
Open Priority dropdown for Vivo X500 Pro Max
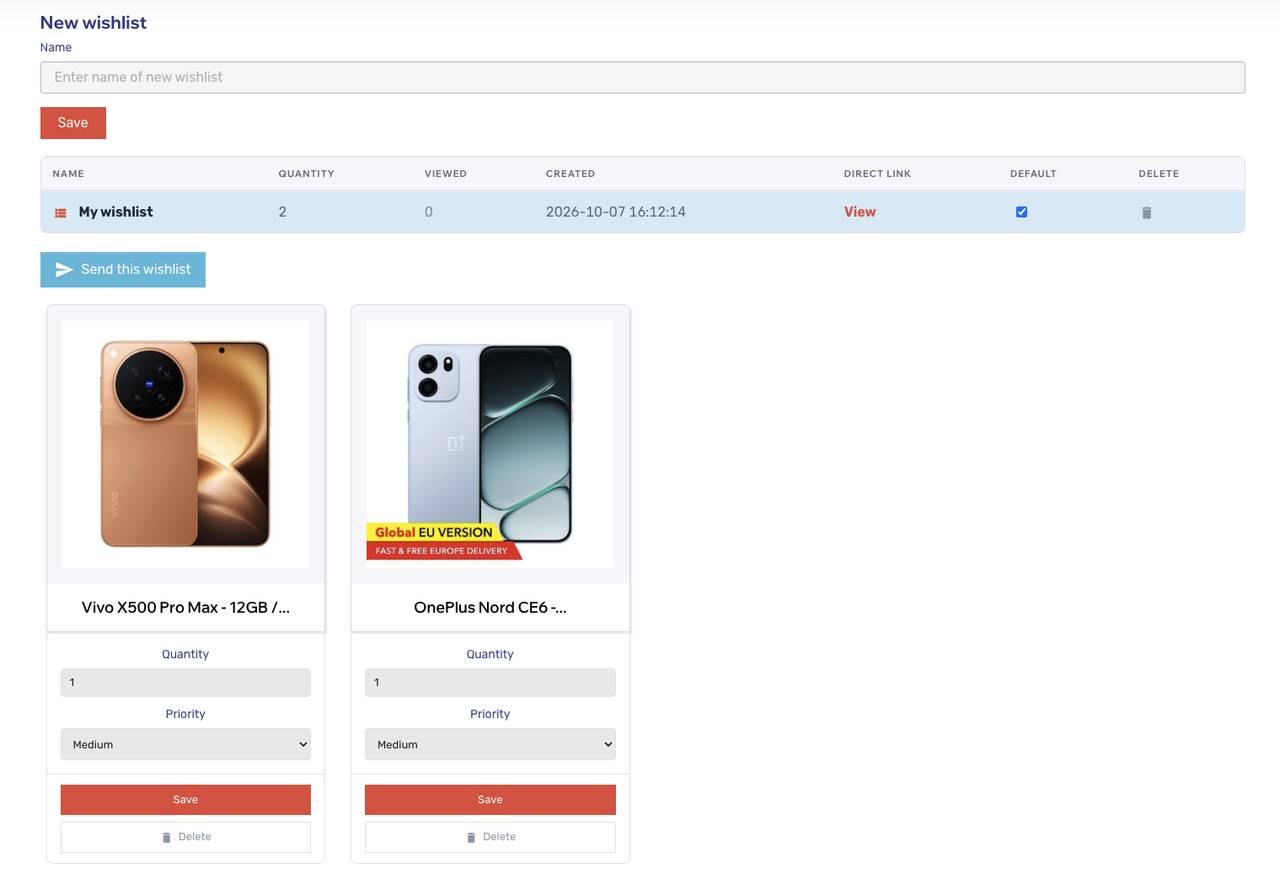[186, 744]
